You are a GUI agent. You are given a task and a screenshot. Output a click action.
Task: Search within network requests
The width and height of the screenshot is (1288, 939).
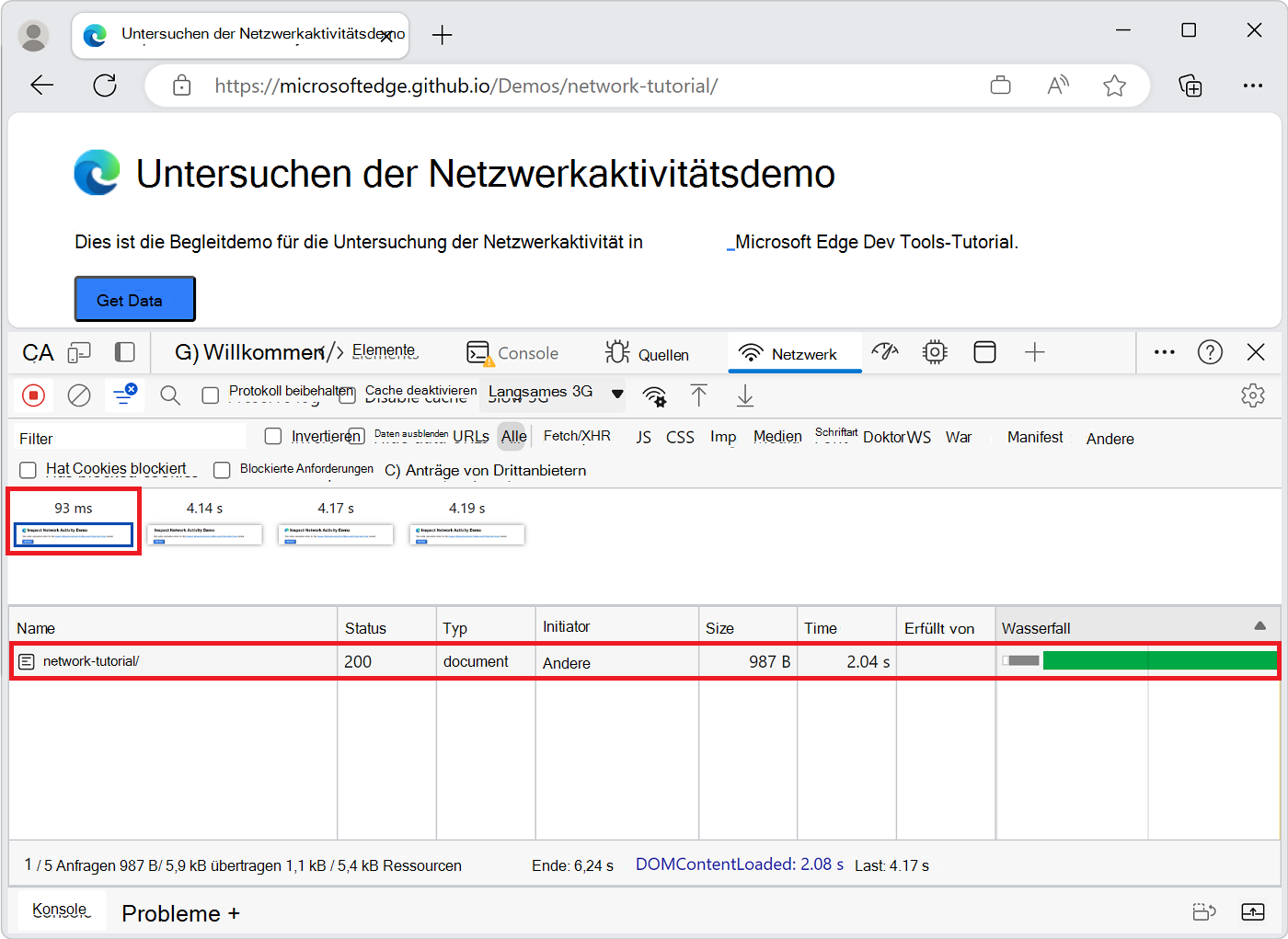(x=170, y=395)
